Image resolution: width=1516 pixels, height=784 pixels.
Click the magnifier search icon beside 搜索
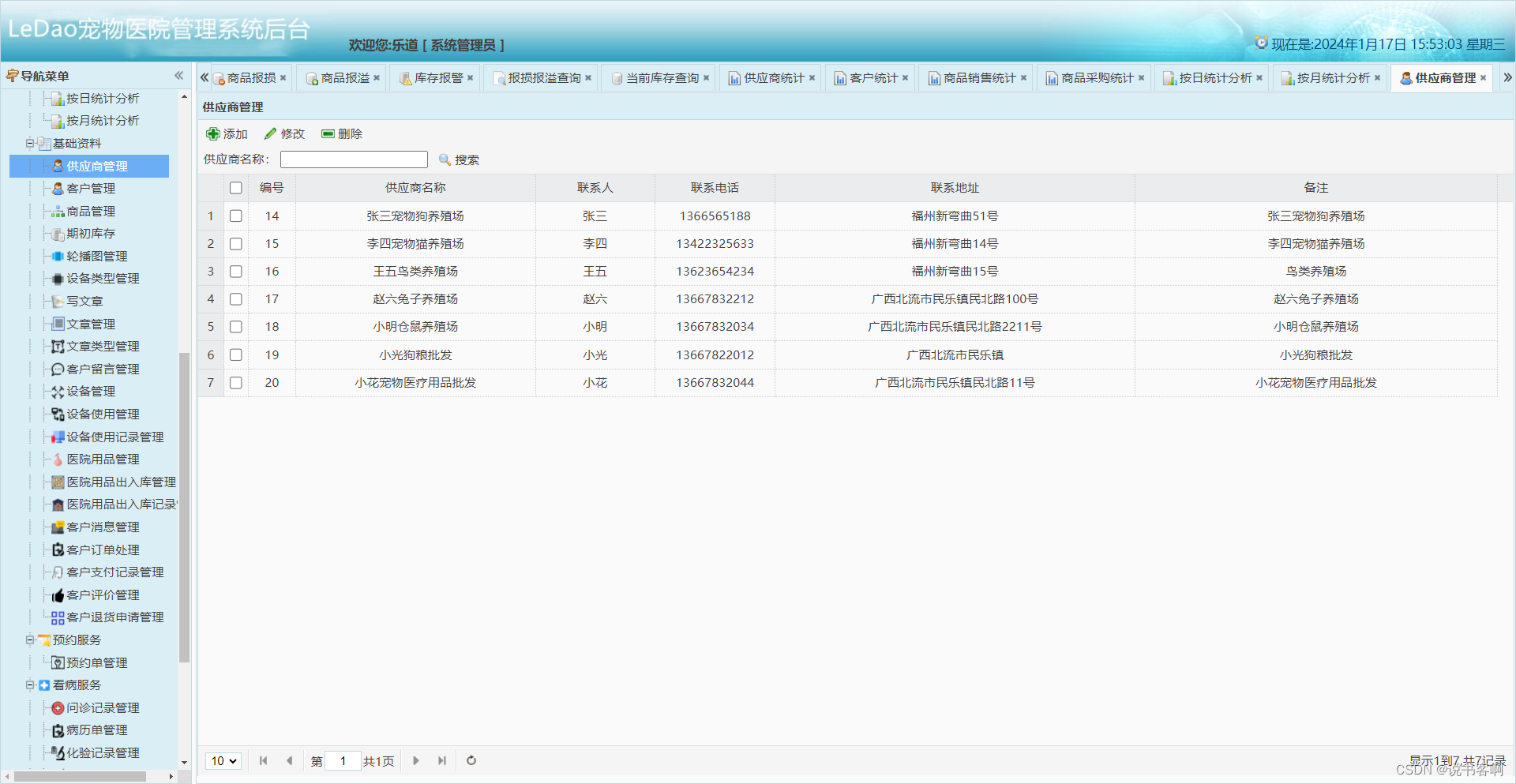pos(445,159)
